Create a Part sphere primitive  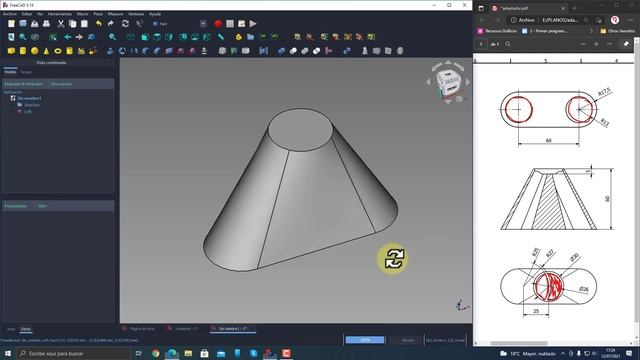[x=35, y=51]
